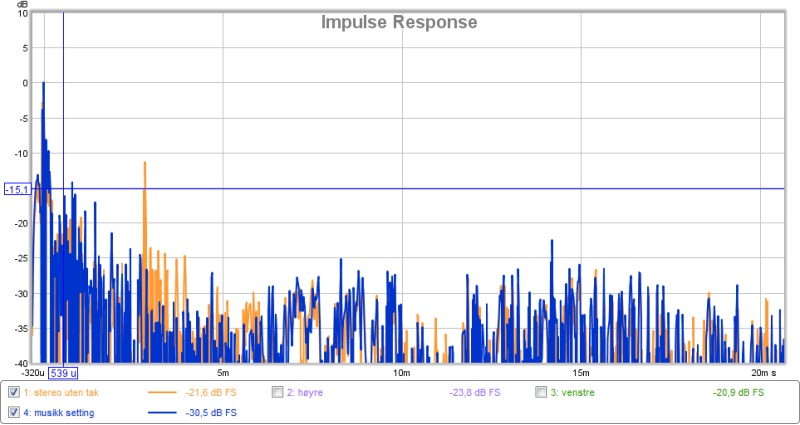
Task: Click the -30,5 dB FS value
Action: (x=211, y=412)
